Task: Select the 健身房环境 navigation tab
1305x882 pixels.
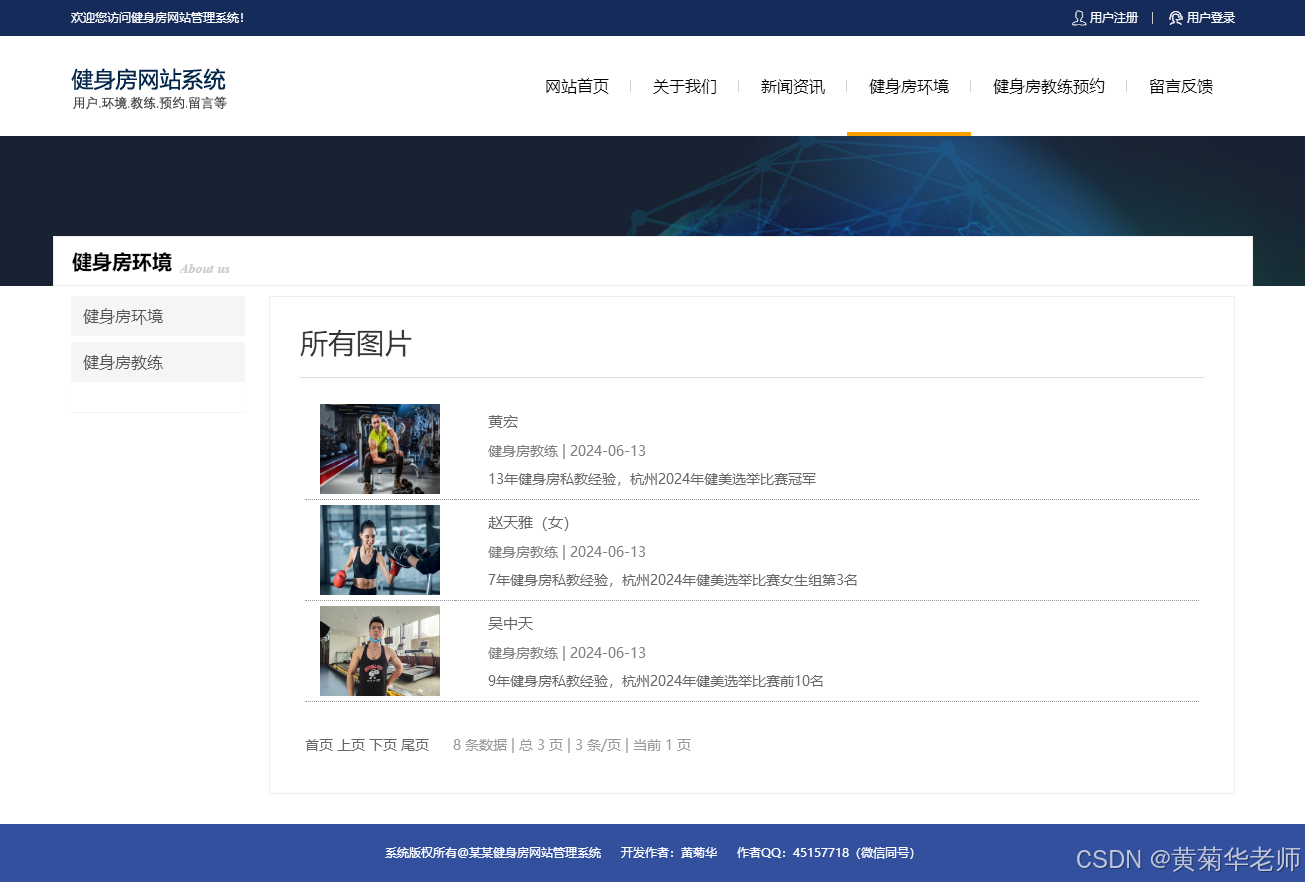Action: pos(908,86)
